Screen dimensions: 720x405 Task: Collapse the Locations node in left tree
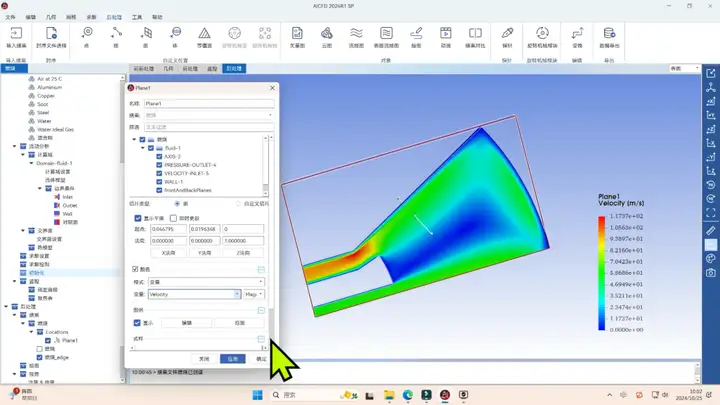pos(31,332)
